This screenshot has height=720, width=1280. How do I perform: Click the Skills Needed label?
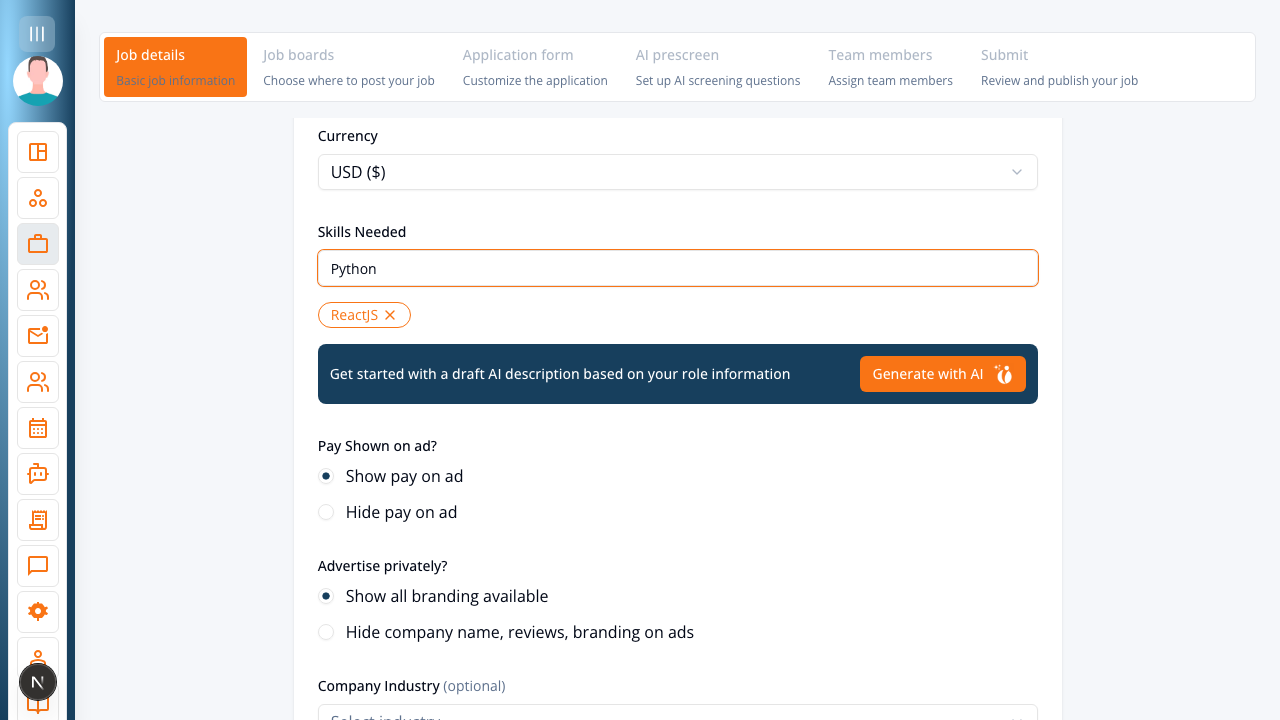pos(362,232)
